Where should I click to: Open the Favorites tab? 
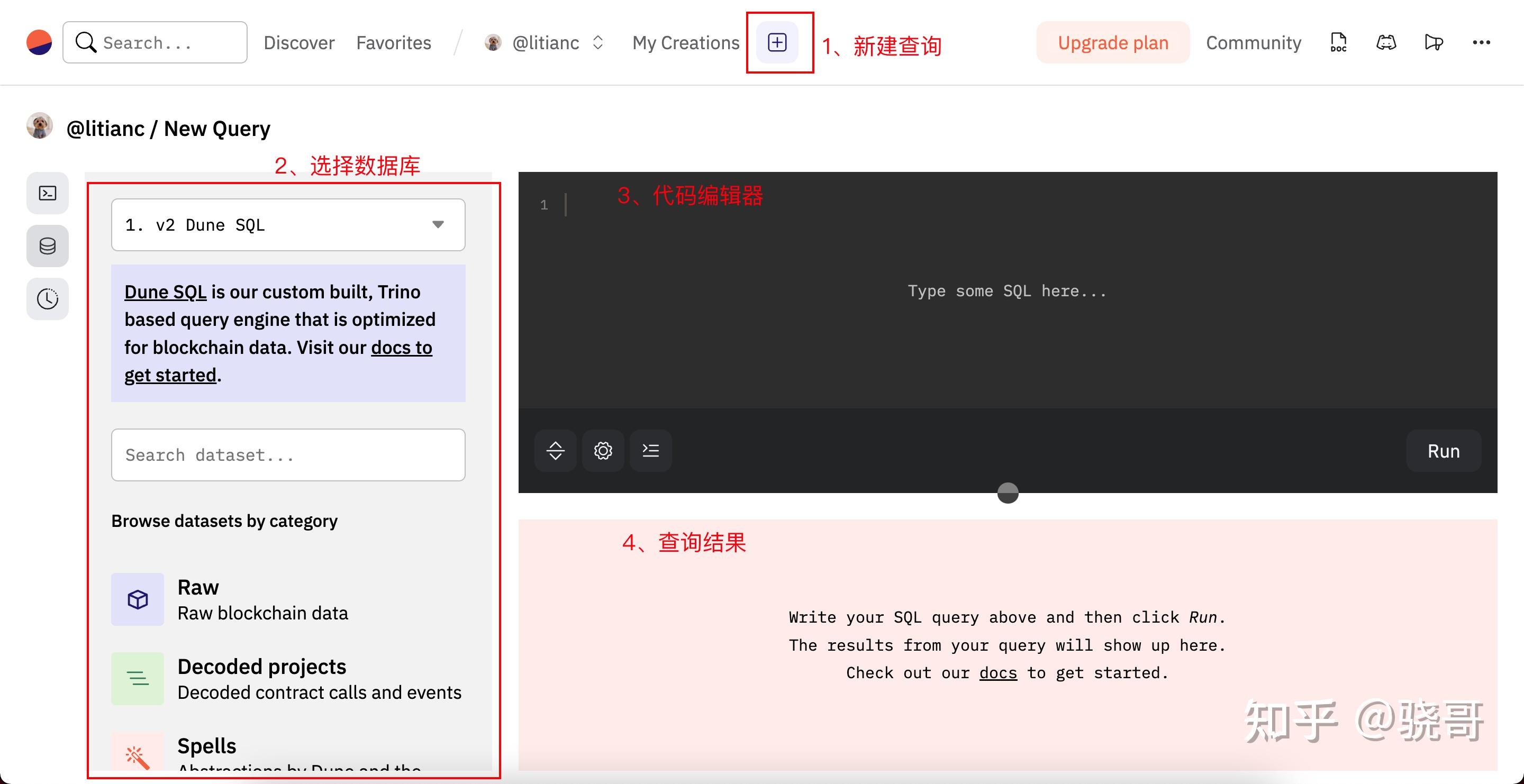coord(393,42)
